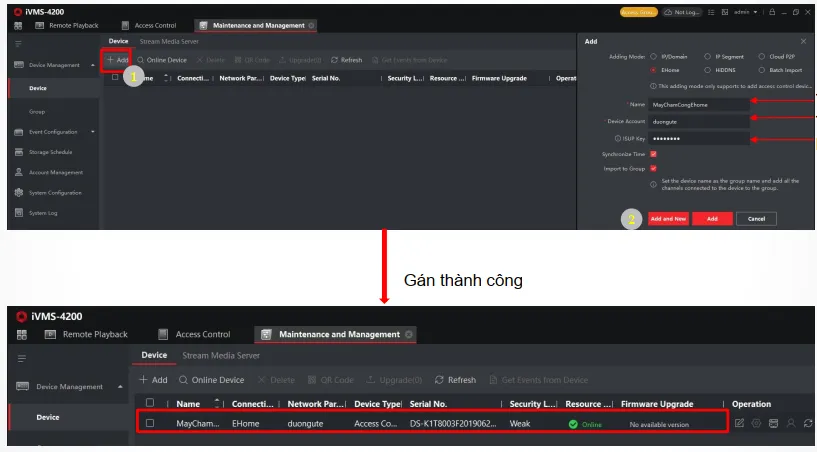
Task: Click the refresh icon ending the MayCham device row
Action: [807, 423]
